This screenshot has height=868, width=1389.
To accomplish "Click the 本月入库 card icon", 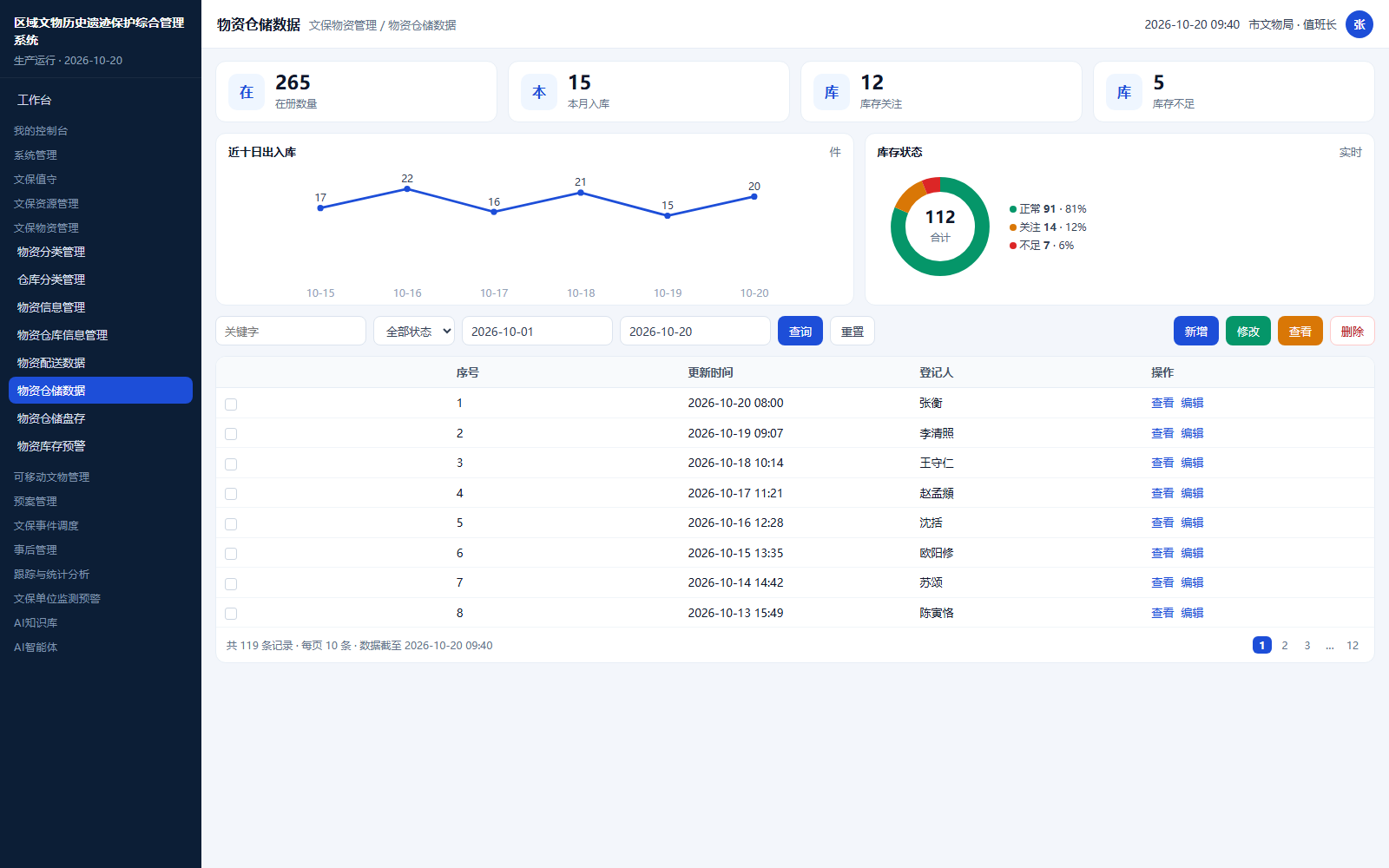I will coord(539,92).
